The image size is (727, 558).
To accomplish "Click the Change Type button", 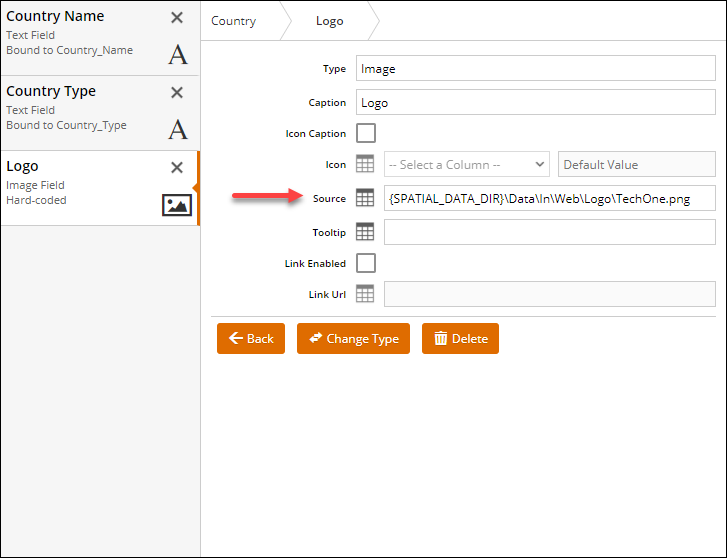I will tap(353, 338).
